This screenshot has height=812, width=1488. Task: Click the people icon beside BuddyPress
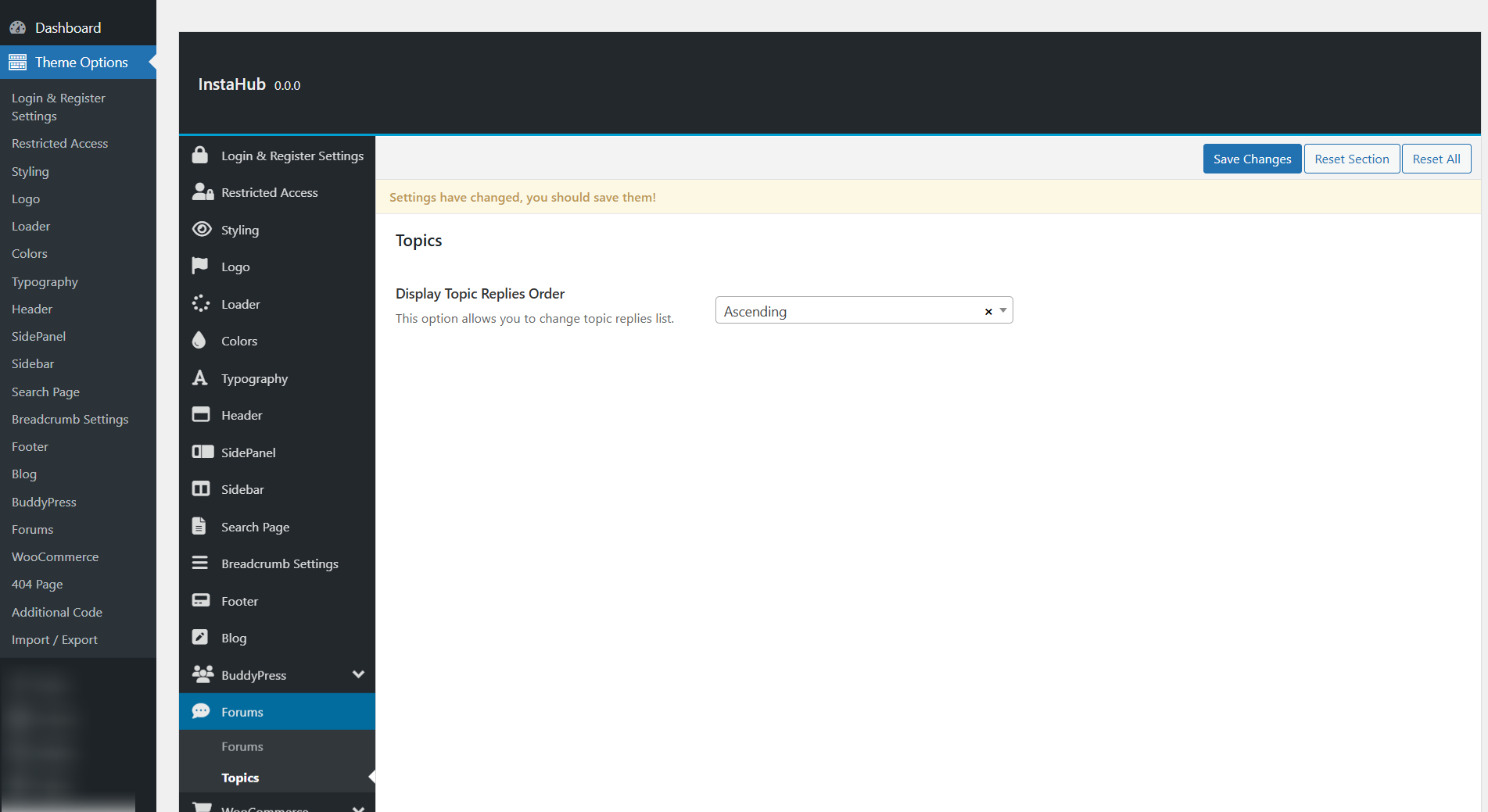(x=203, y=674)
